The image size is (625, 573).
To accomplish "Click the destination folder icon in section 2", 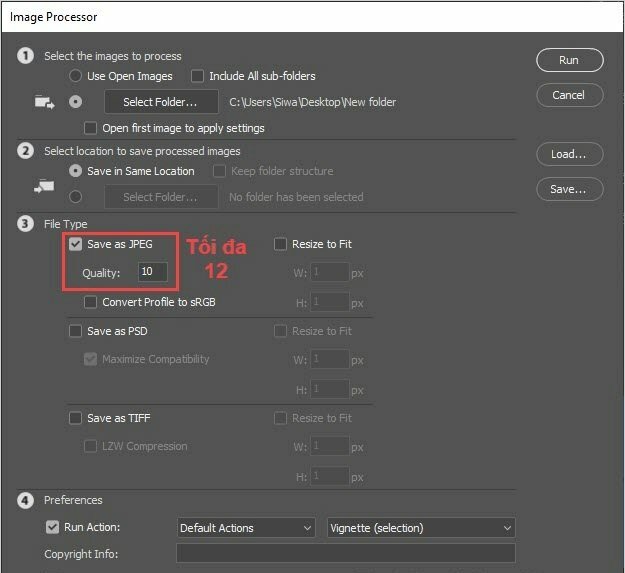I will click(x=44, y=186).
